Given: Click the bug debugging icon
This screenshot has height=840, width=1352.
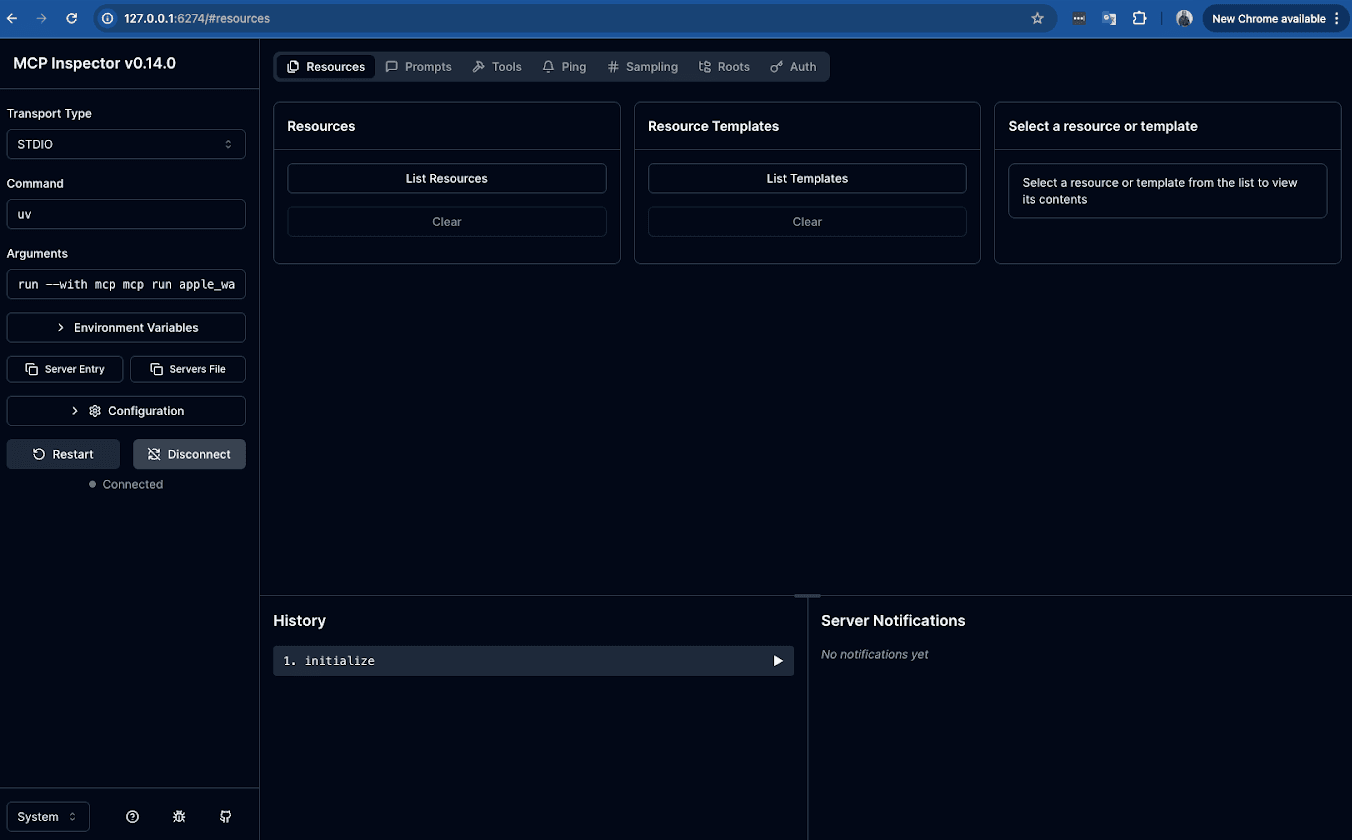Looking at the screenshot, I should [179, 817].
